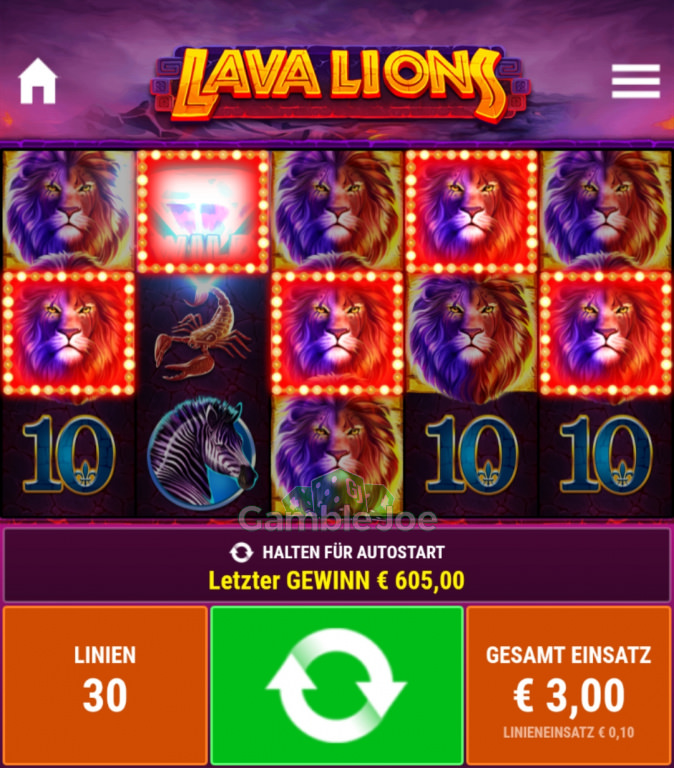The height and width of the screenshot is (768, 674).
Task: Open the Gesamt Einsatz bet selector
Action: [568, 684]
